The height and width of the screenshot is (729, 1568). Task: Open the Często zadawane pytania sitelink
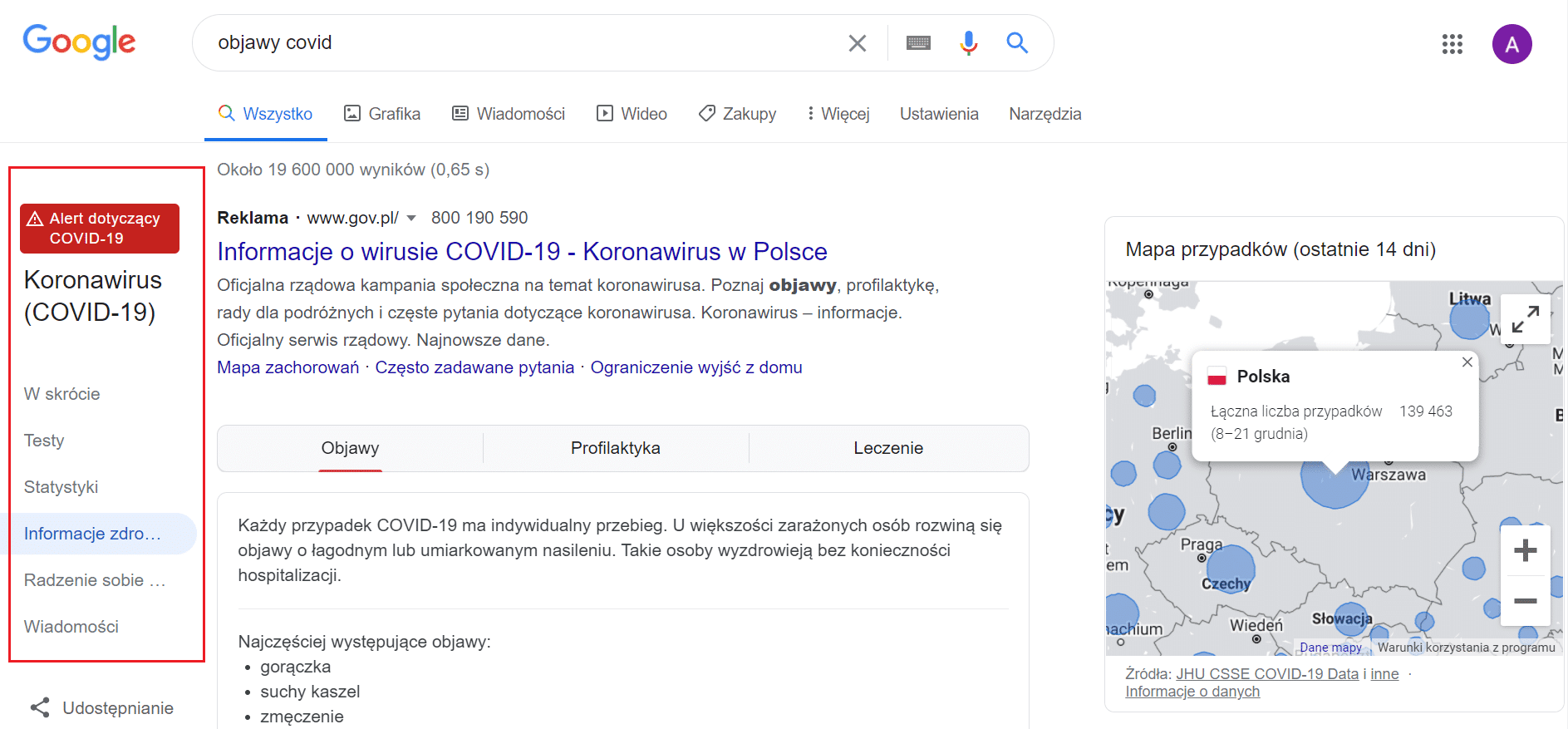click(x=474, y=367)
